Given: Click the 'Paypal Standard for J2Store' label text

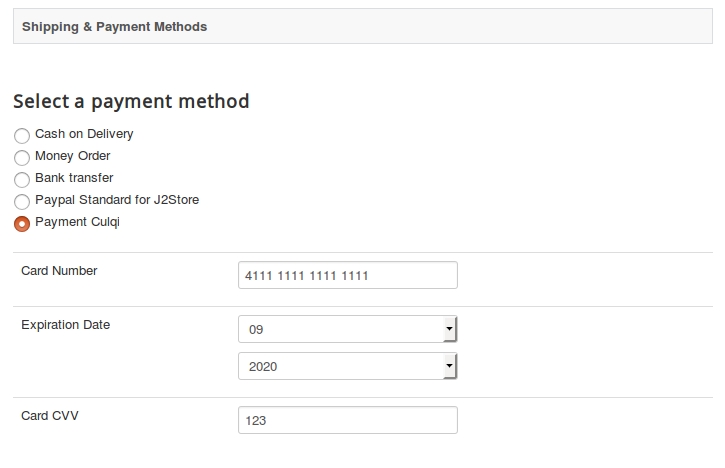Looking at the screenshot, I should 117,200.
